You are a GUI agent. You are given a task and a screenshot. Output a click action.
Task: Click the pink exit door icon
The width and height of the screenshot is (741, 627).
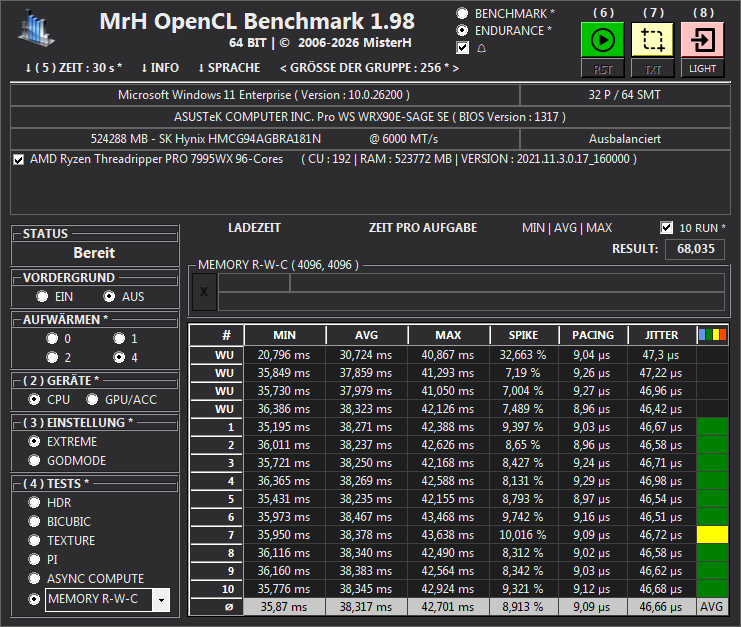702,40
